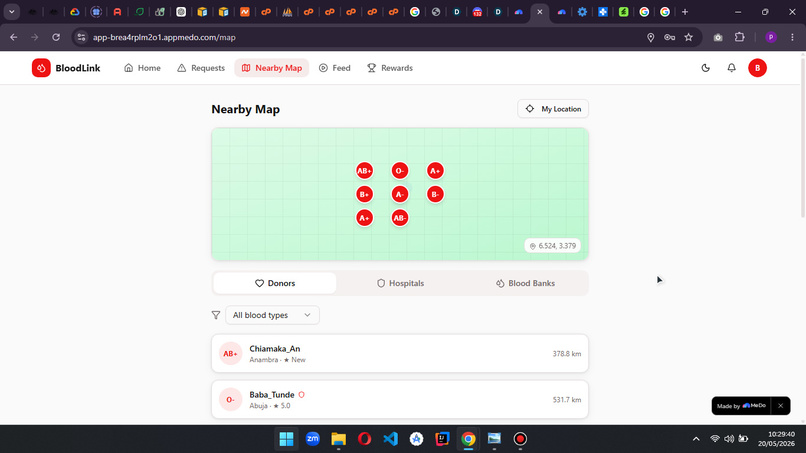Open Zoom from the taskbar
The height and width of the screenshot is (453, 806).
click(313, 439)
